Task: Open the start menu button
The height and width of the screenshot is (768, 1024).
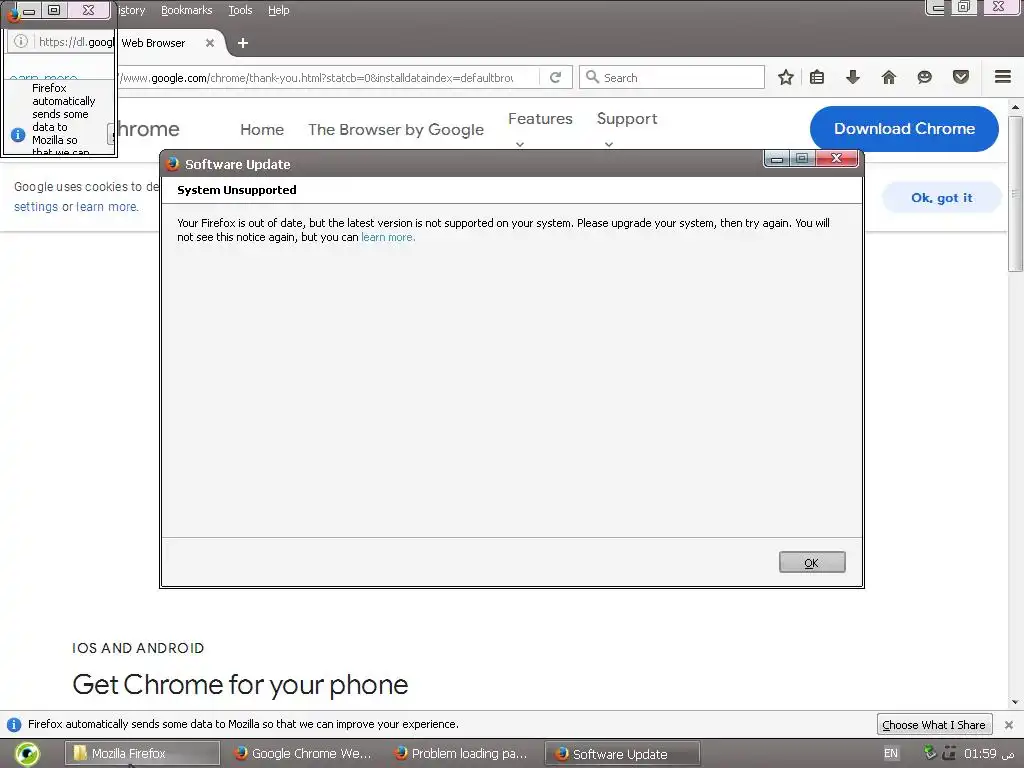Action: coord(27,754)
